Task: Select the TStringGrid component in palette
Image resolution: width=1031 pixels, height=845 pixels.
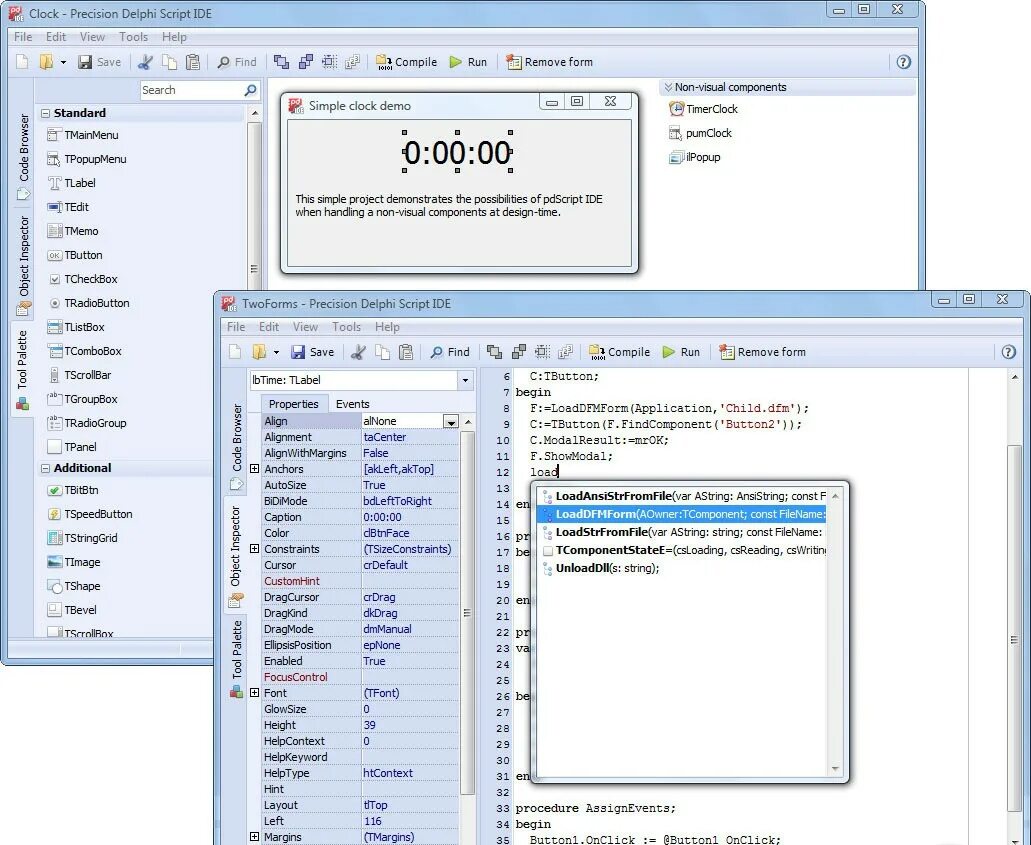Action: tap(83, 538)
